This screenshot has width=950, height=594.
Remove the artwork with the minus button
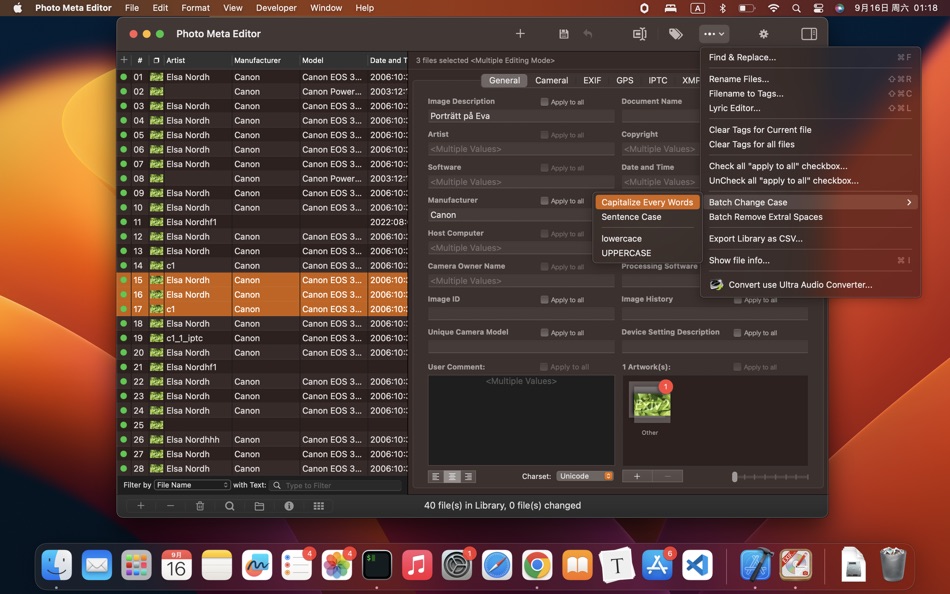pos(668,476)
